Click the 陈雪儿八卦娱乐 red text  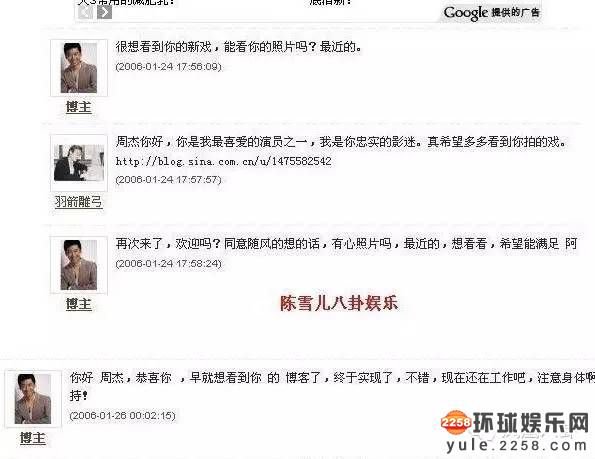coord(339,303)
